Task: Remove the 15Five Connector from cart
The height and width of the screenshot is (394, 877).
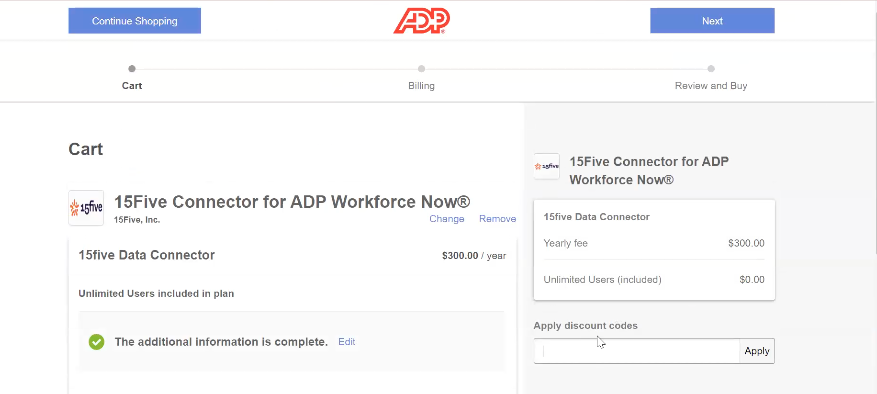Action: tap(498, 219)
